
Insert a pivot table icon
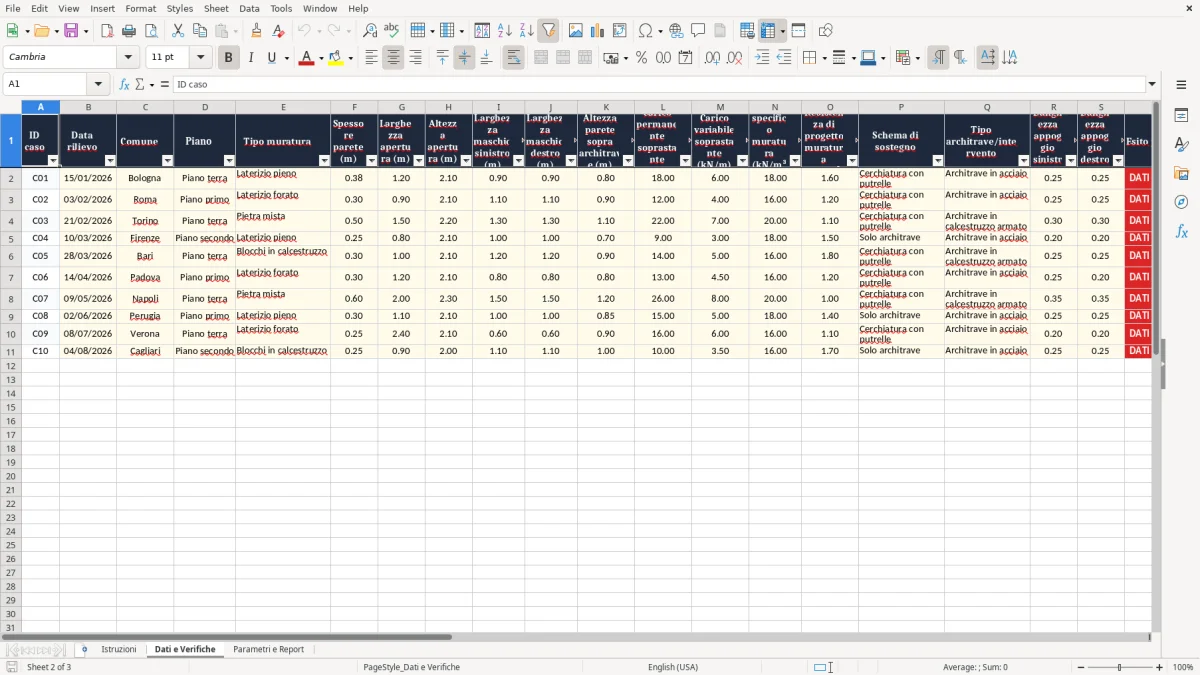(x=620, y=31)
